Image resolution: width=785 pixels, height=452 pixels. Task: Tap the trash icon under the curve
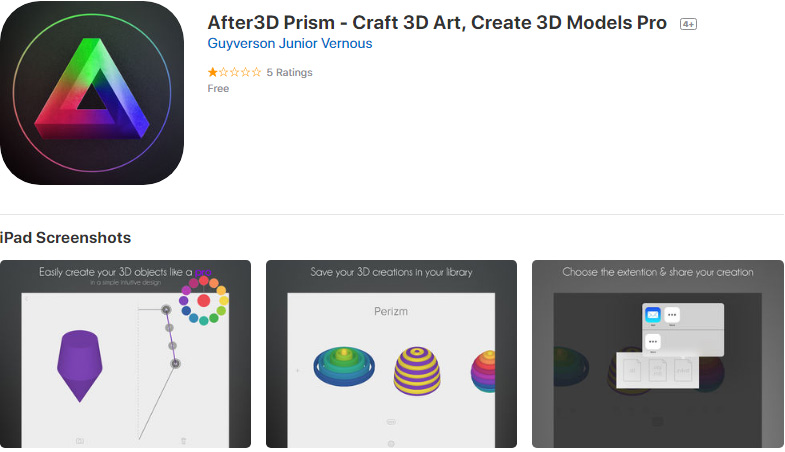coord(183,440)
